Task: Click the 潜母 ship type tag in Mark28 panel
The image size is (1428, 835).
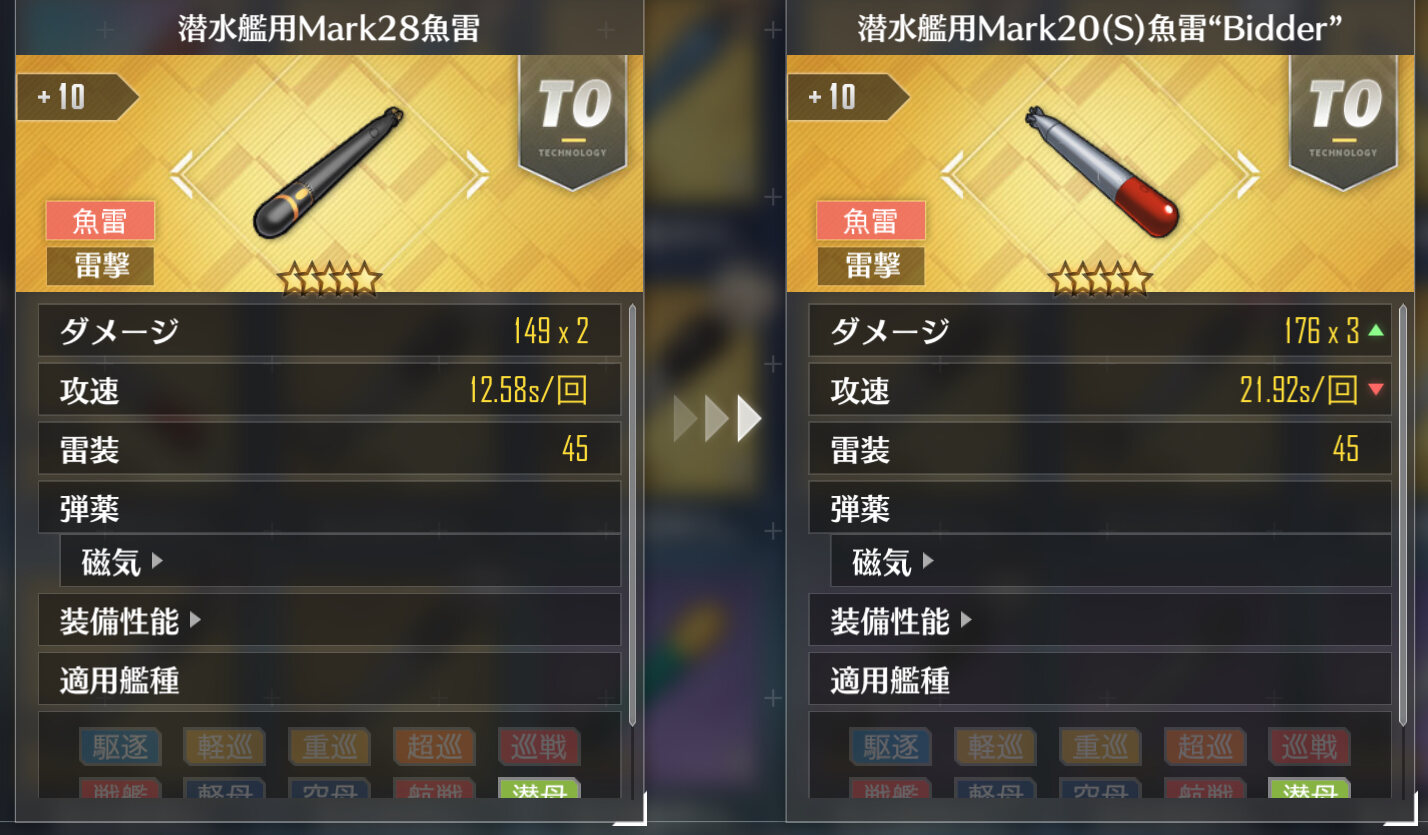Action: (x=539, y=792)
